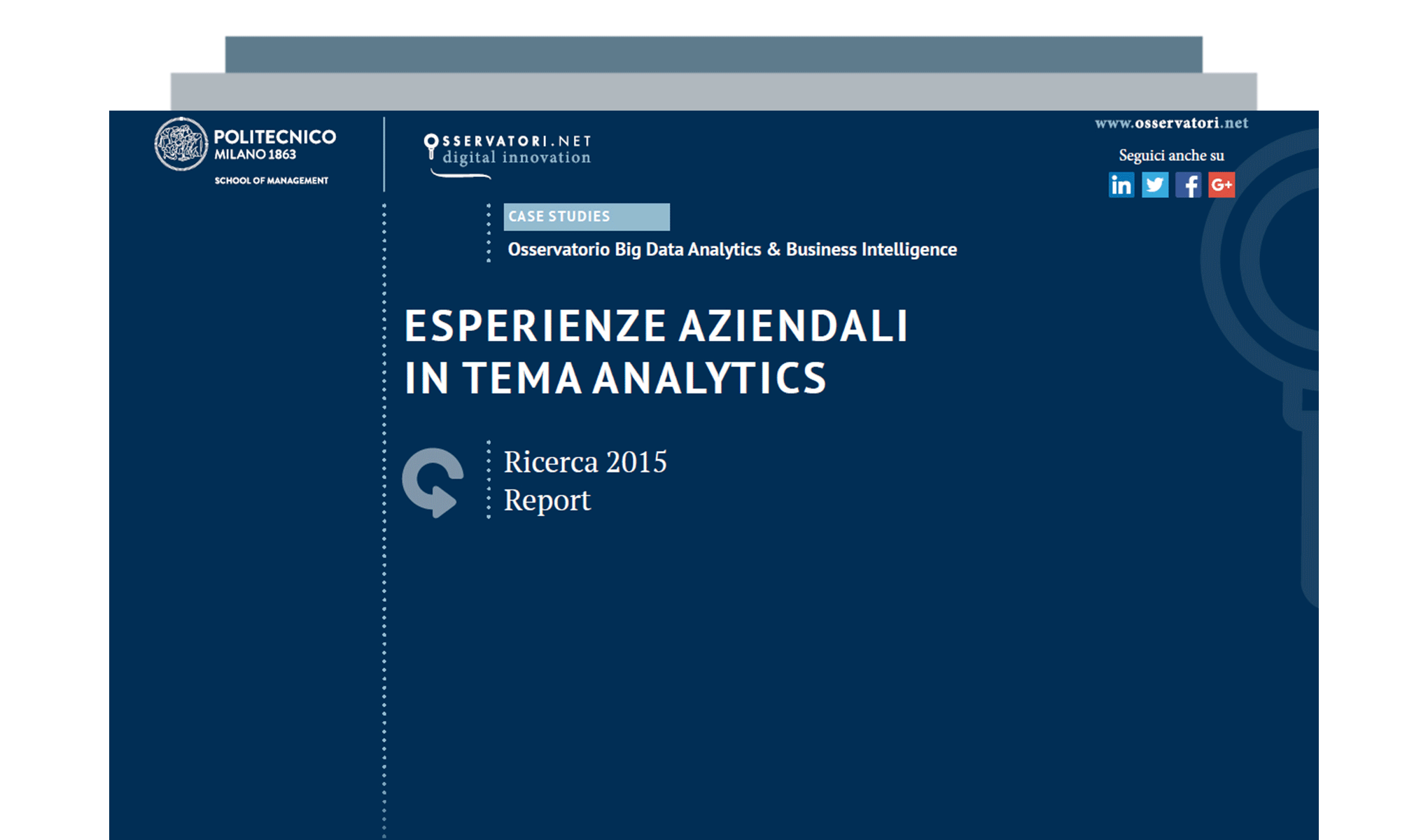This screenshot has width=1428, height=840.
Task: Click the LinkedIn icon
Action: (1123, 185)
